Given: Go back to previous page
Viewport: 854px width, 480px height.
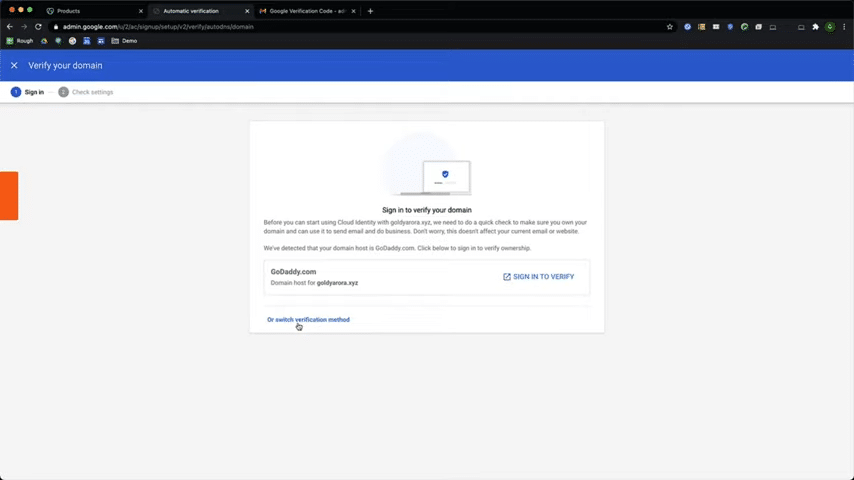Looking at the screenshot, I should [x=10, y=27].
